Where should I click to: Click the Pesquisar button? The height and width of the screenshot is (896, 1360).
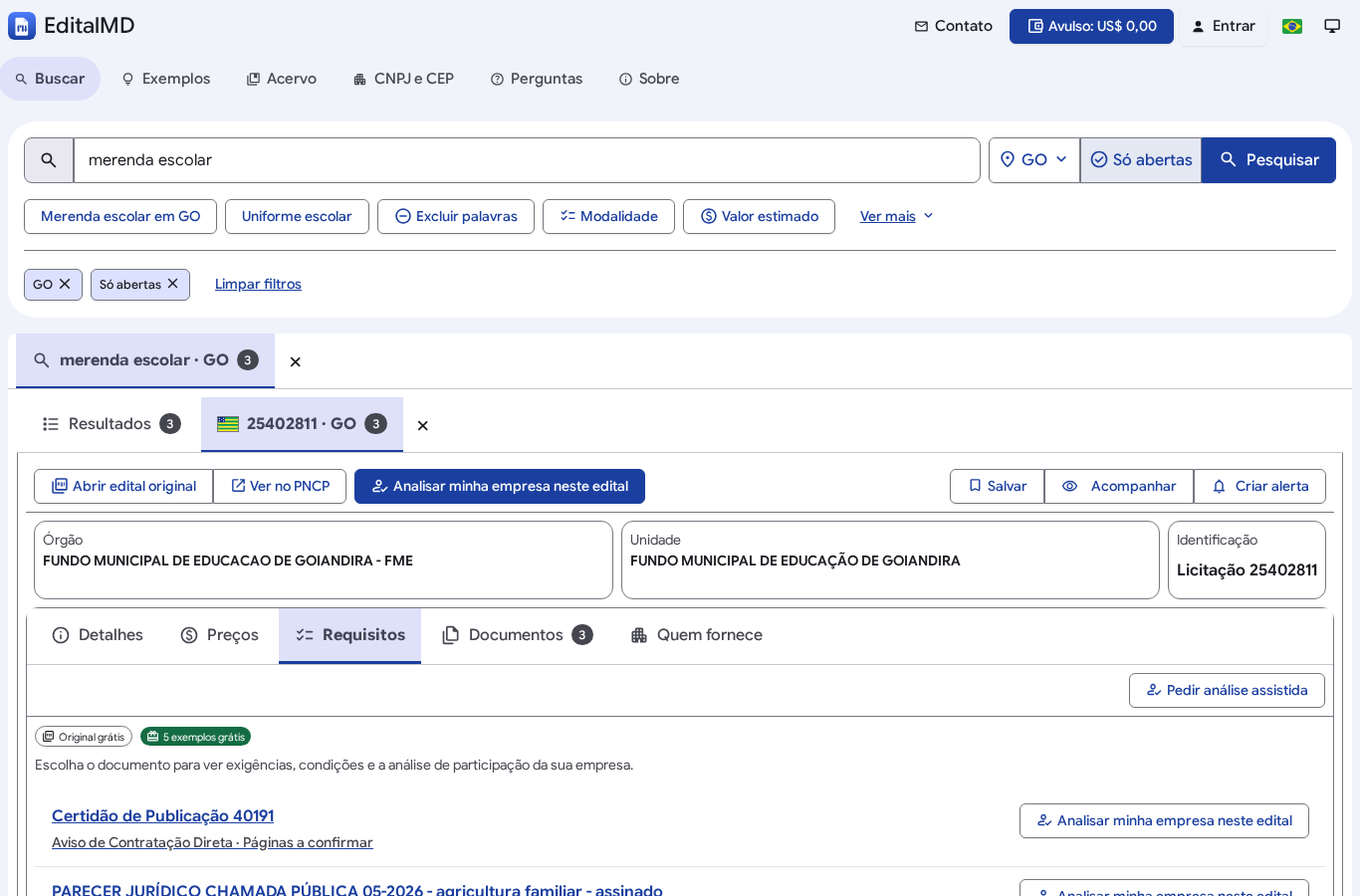1268,160
